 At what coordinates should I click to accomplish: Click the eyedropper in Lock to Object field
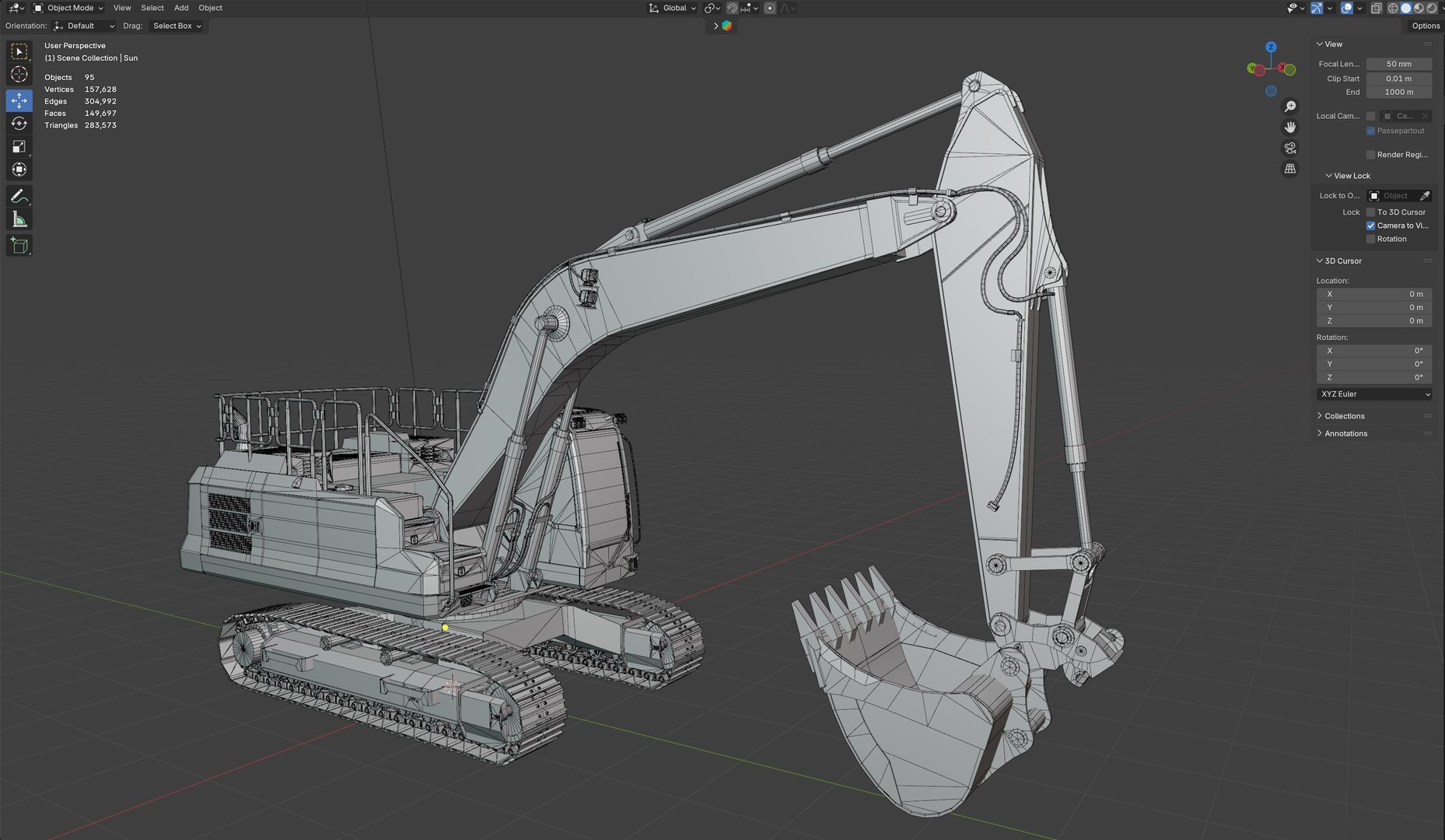tap(1425, 196)
